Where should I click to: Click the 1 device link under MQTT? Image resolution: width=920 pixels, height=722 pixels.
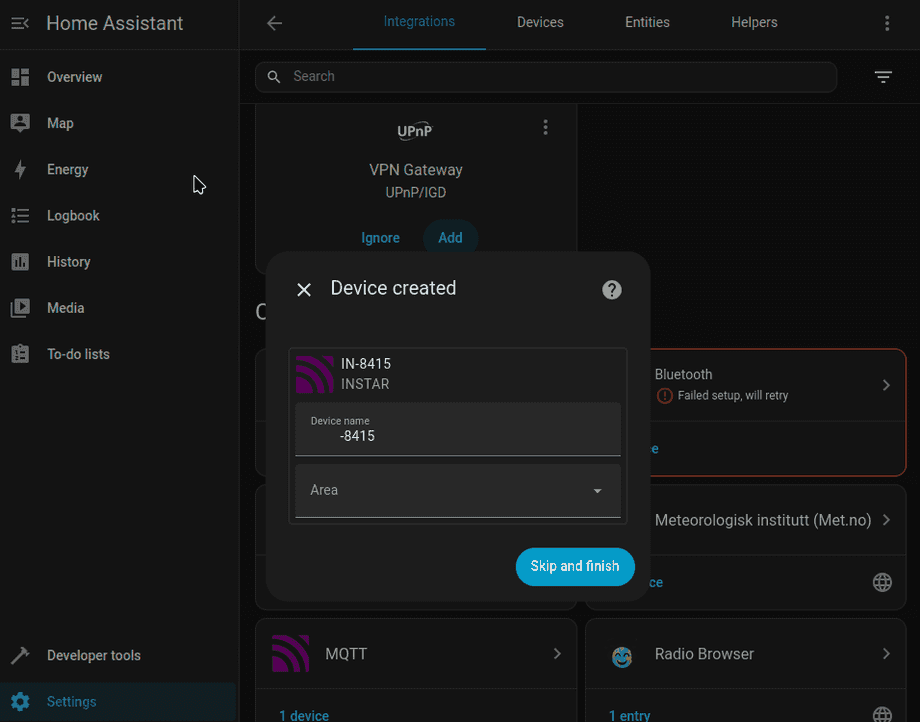(x=303, y=715)
